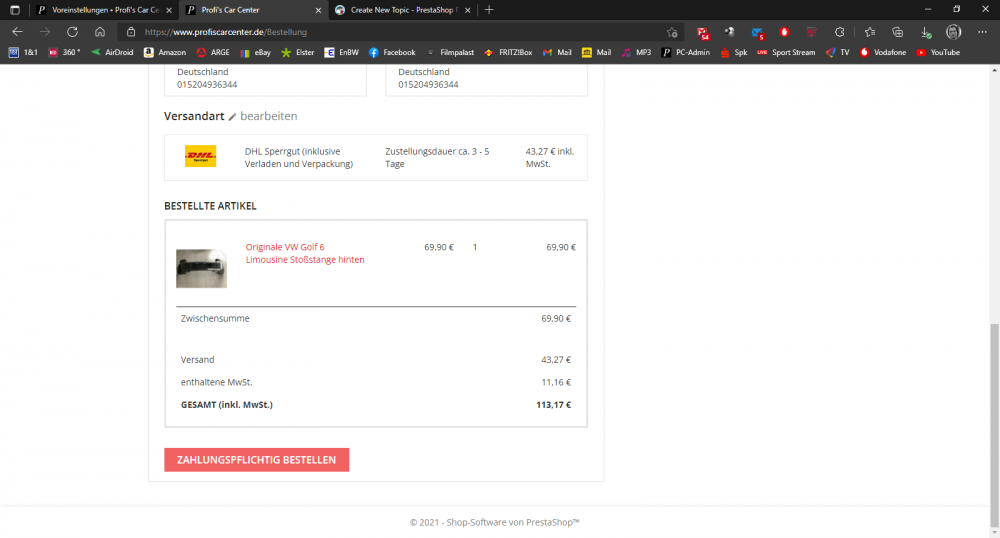Image resolution: width=1000 pixels, height=538 pixels.
Task: Add this page to favorites
Action: [672, 32]
